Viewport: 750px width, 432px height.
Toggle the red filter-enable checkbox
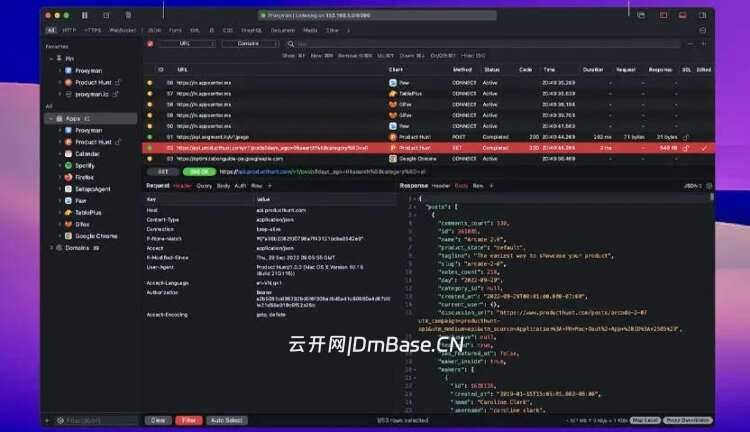(150, 44)
